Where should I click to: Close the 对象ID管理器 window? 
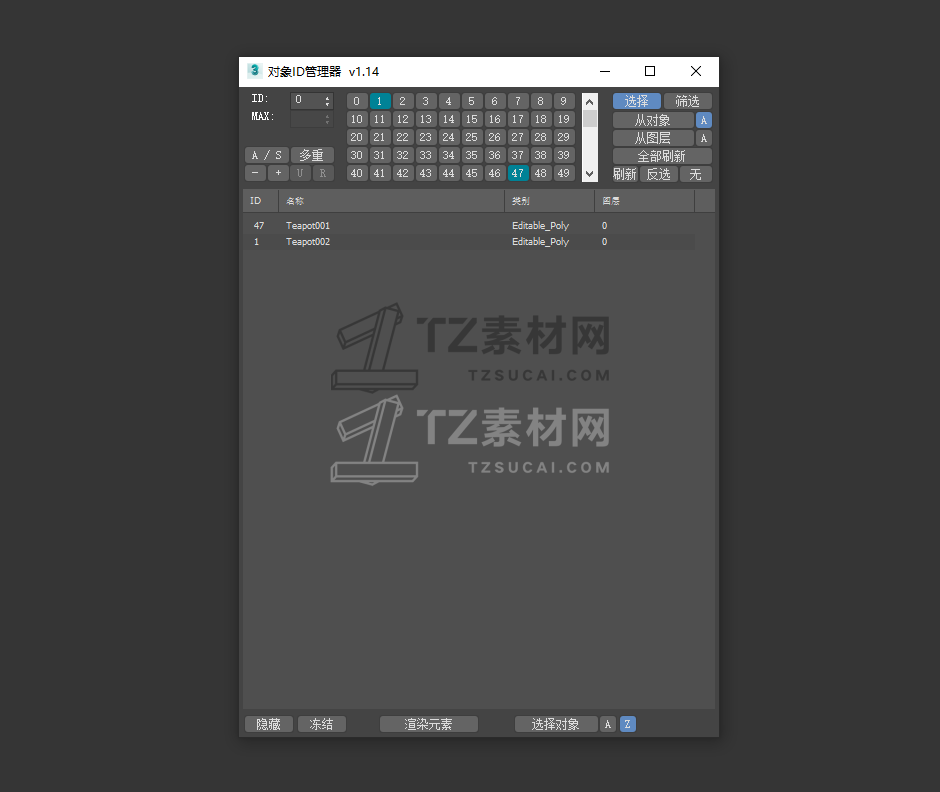click(x=695, y=71)
